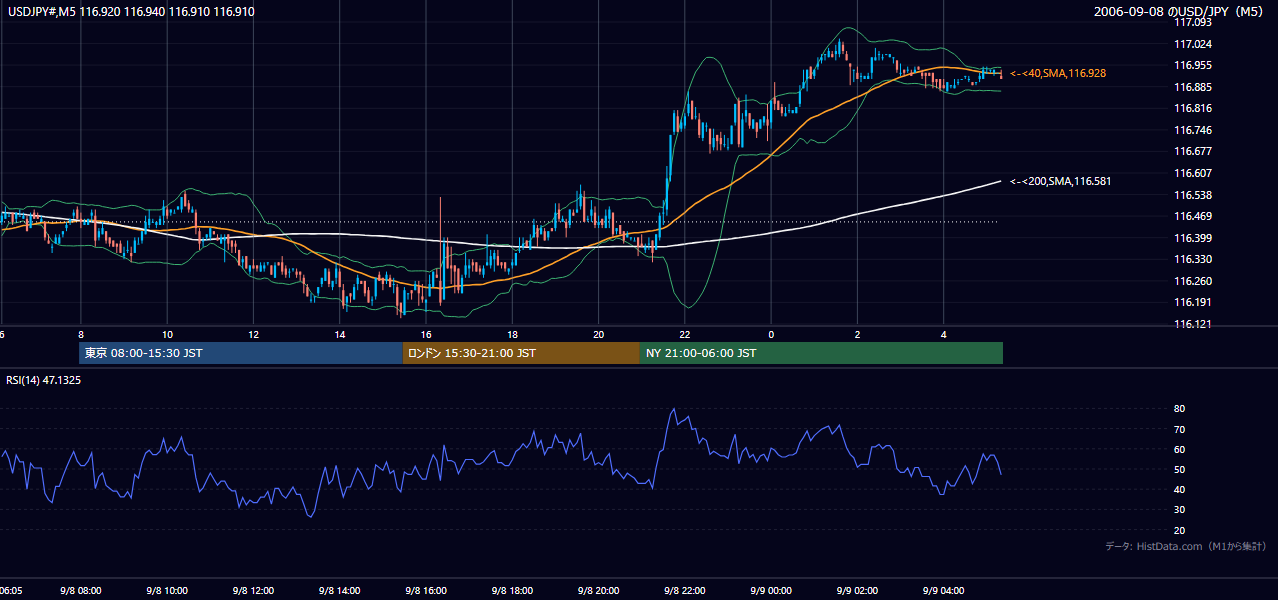Click the RSI 70 level label
Image resolution: width=1278 pixels, height=600 pixels.
click(x=1179, y=429)
